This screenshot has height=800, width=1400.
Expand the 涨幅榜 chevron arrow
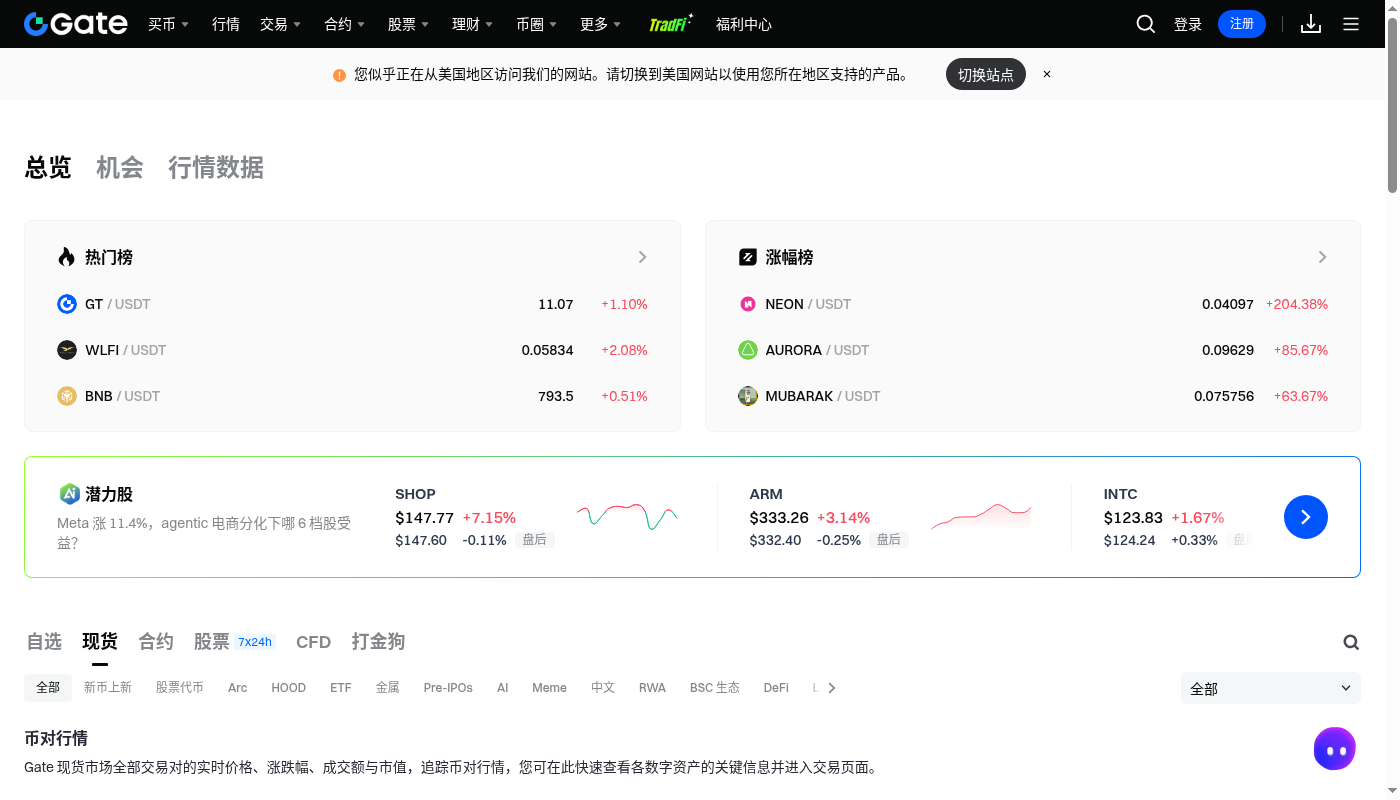click(x=1322, y=257)
